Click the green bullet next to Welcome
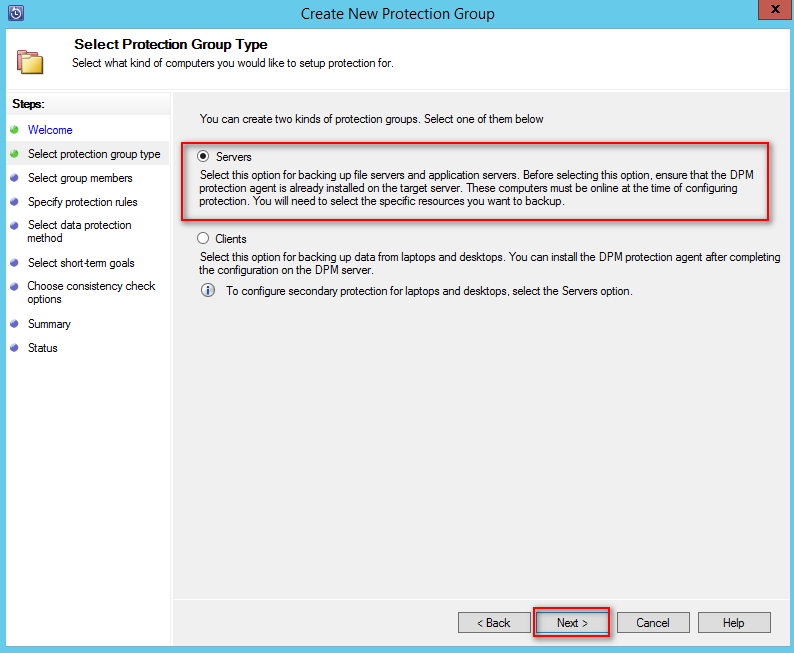 pos(14,130)
